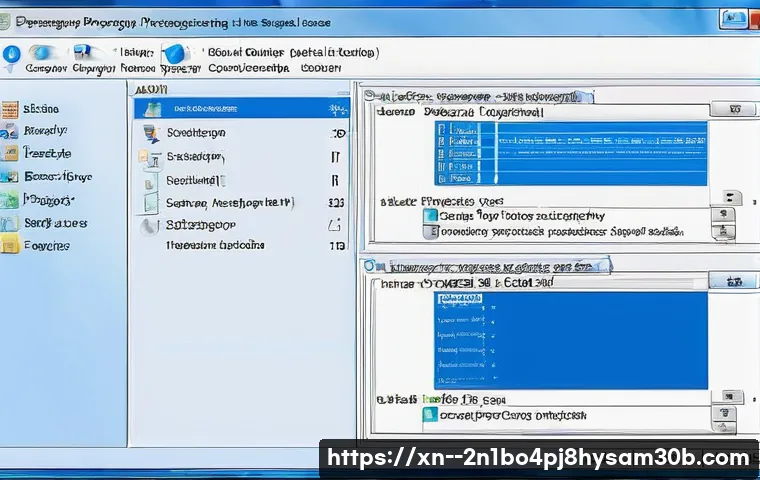Click the circular icon on lower panel tab
The width and height of the screenshot is (760, 480).
click(370, 266)
